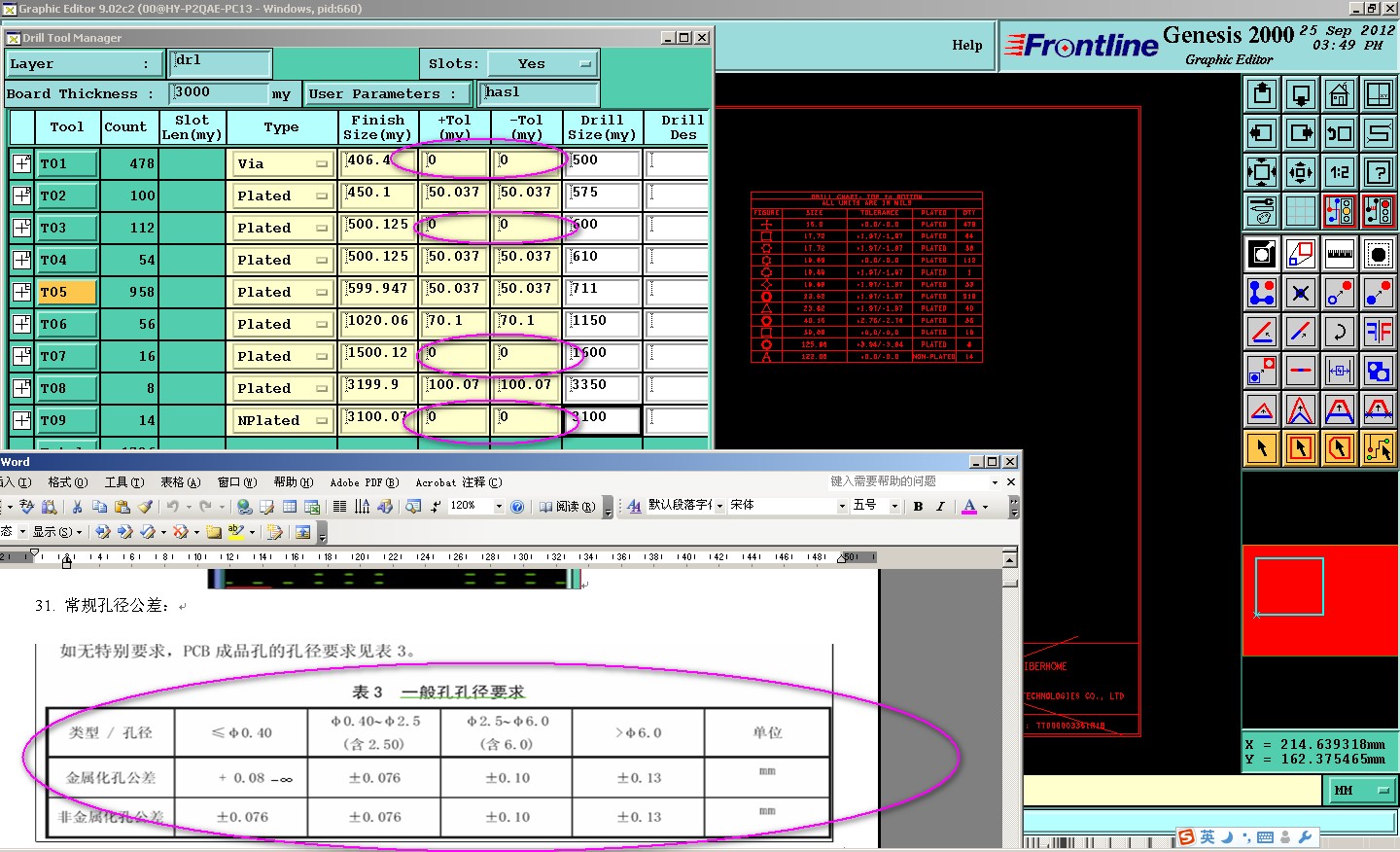
Task: Click the T02 tool button
Action: pyautogui.click(x=67, y=195)
